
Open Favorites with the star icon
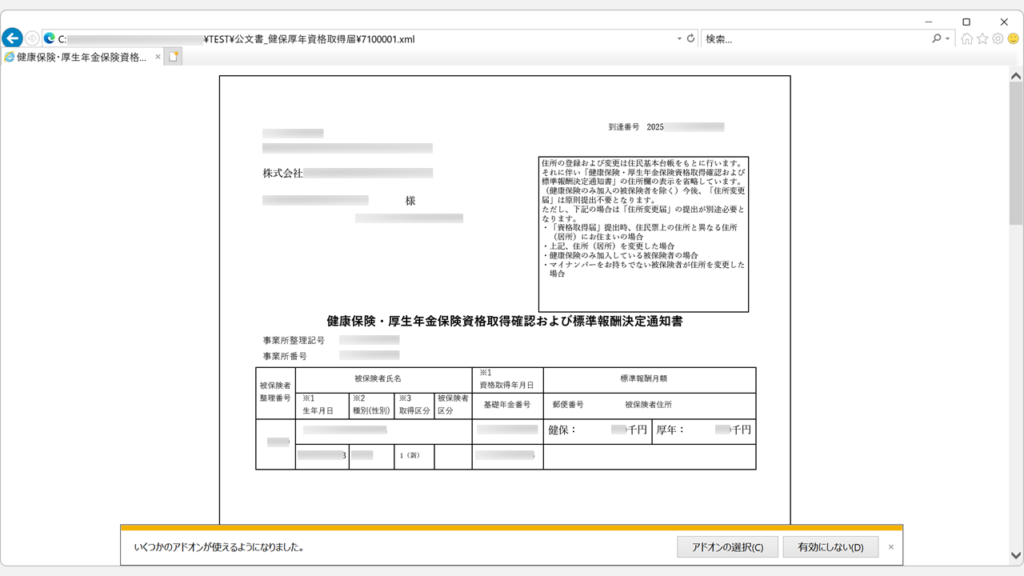pos(982,39)
